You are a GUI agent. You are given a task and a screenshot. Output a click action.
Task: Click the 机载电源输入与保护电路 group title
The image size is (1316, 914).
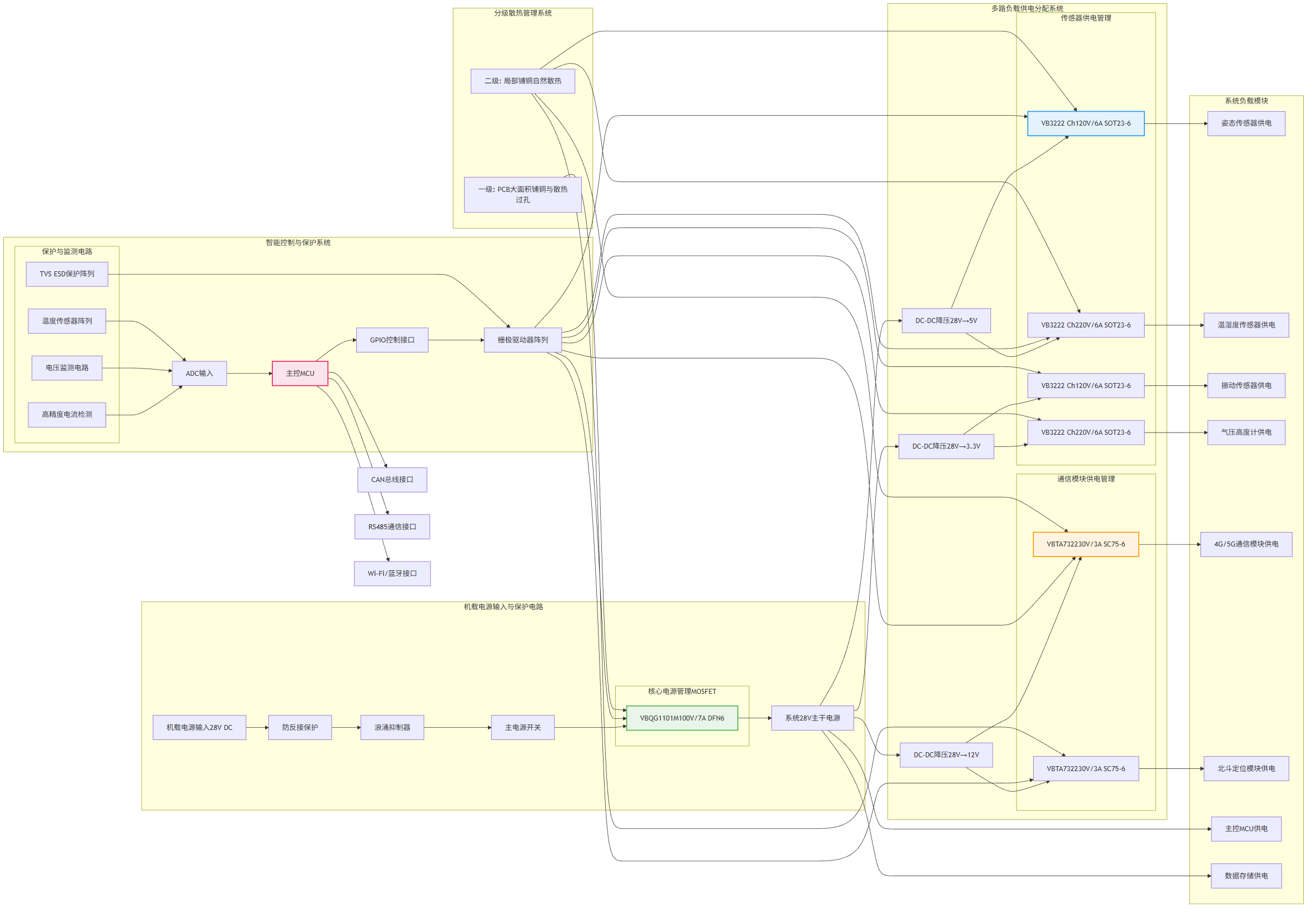coord(503,607)
